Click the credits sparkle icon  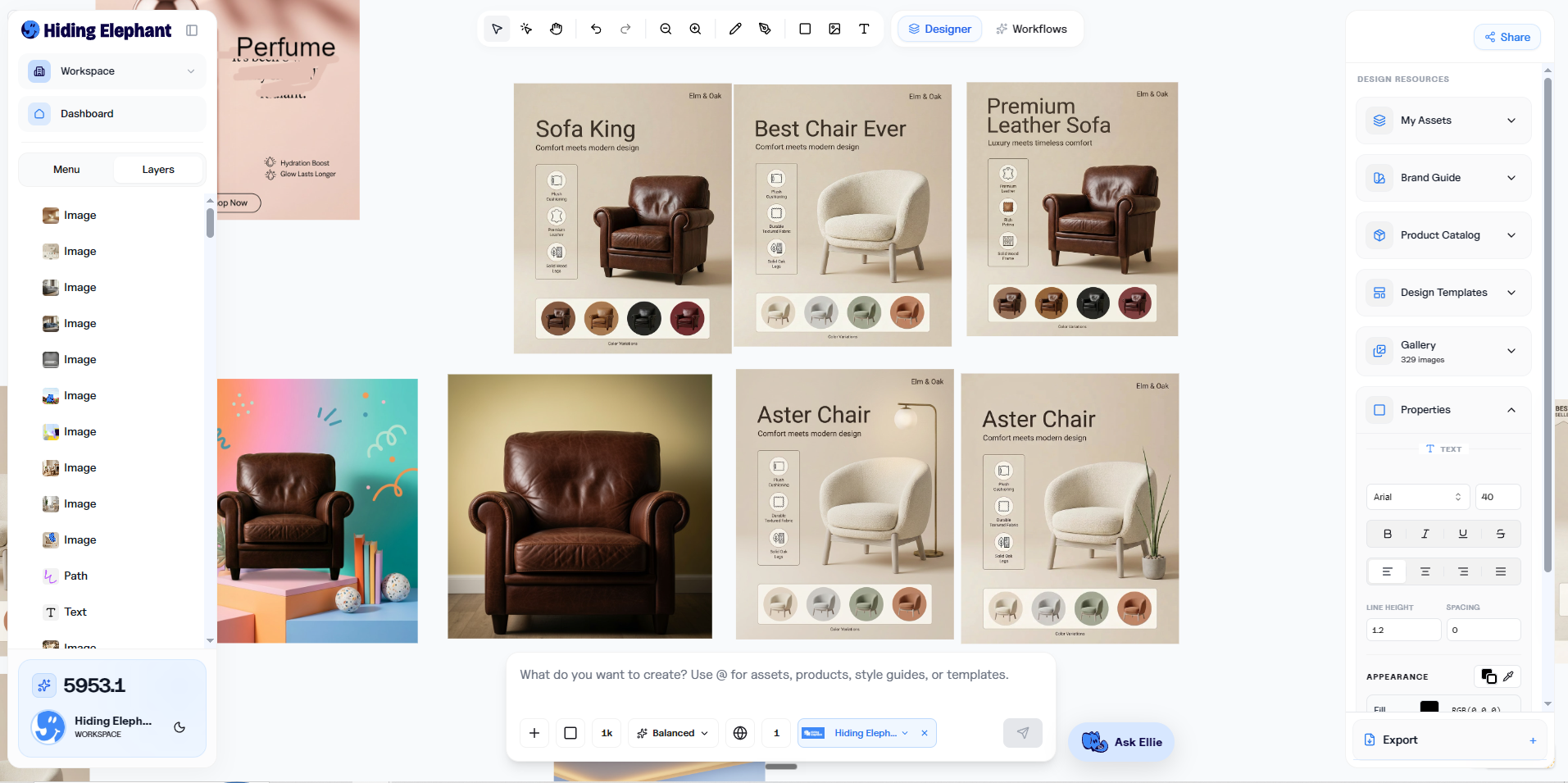(44, 685)
